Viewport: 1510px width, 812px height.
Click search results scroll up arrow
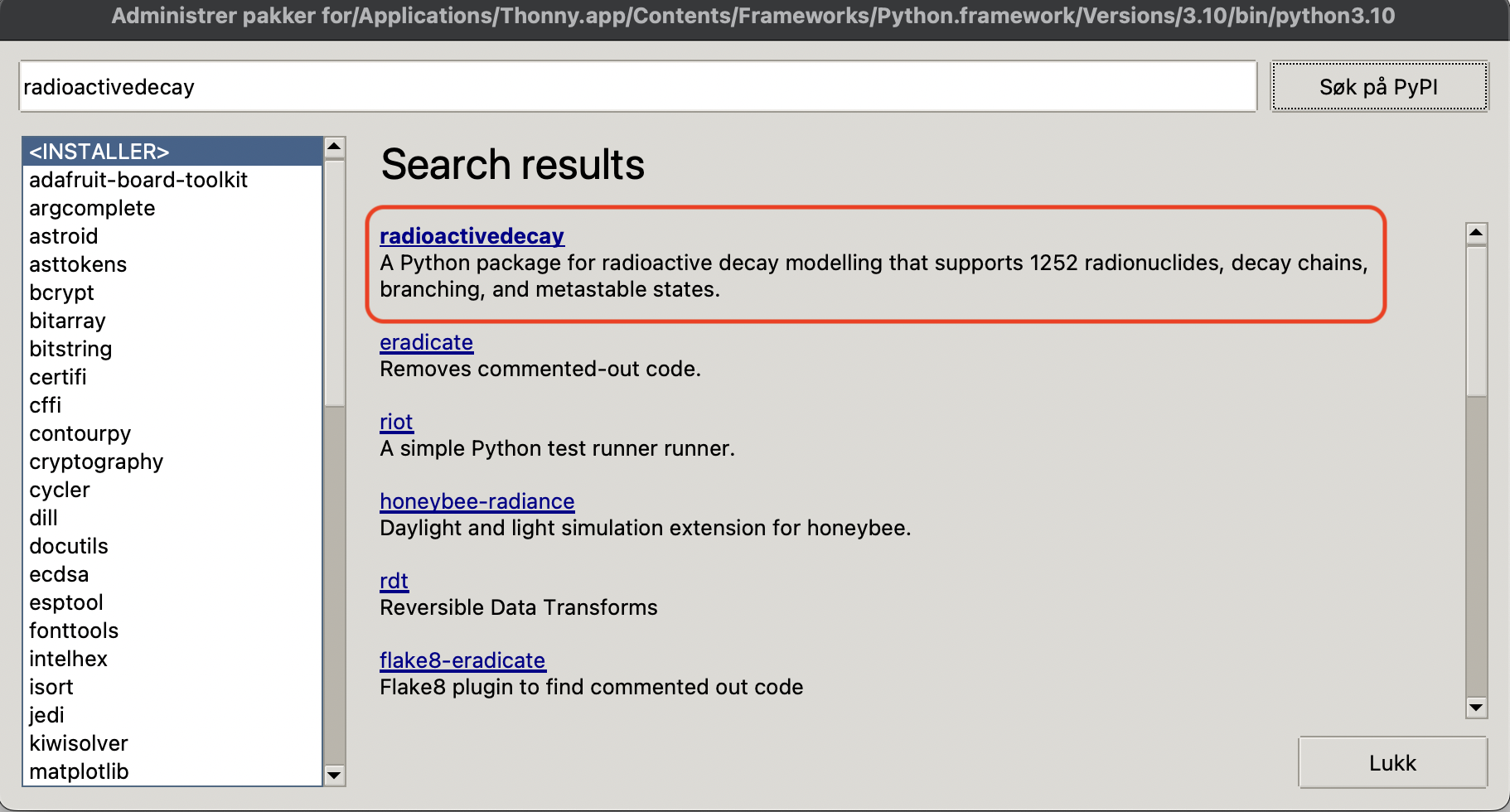[1476, 233]
